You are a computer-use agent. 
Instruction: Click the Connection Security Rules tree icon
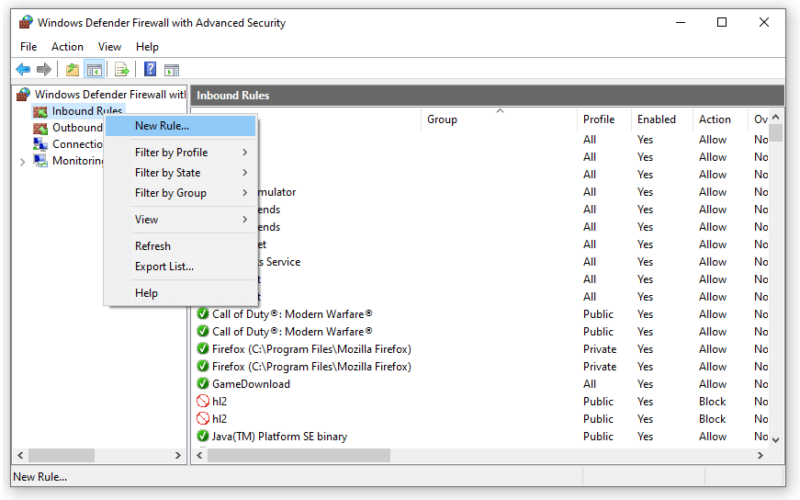pyautogui.click(x=40, y=144)
